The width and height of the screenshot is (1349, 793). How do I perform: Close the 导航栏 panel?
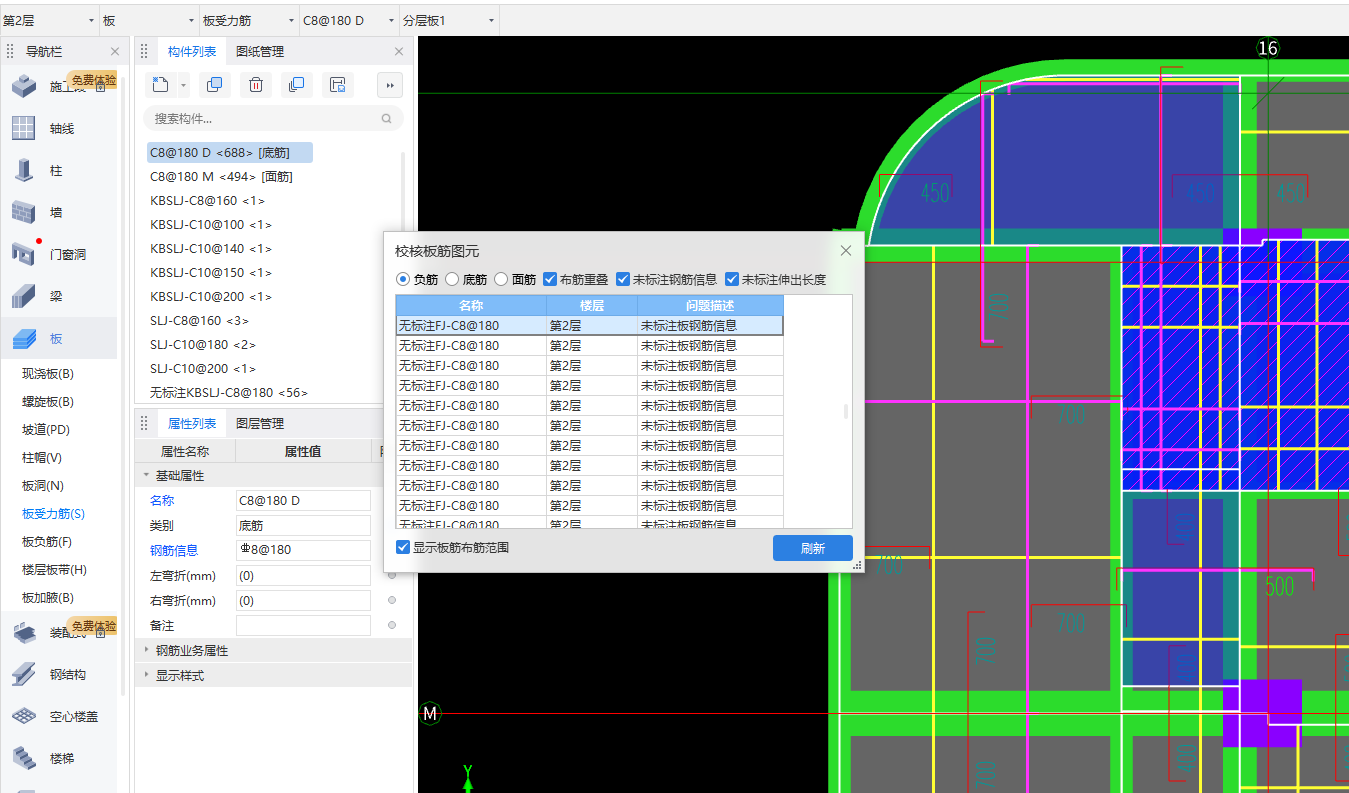(115, 51)
